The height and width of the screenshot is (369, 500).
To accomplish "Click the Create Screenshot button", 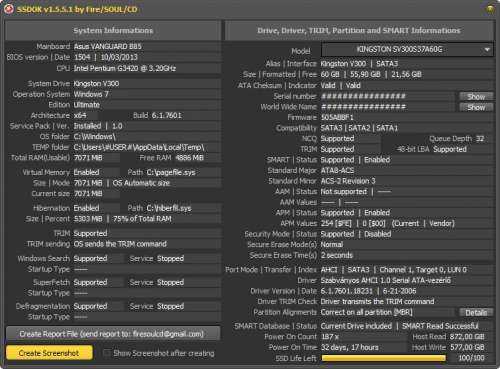I will tap(49, 353).
